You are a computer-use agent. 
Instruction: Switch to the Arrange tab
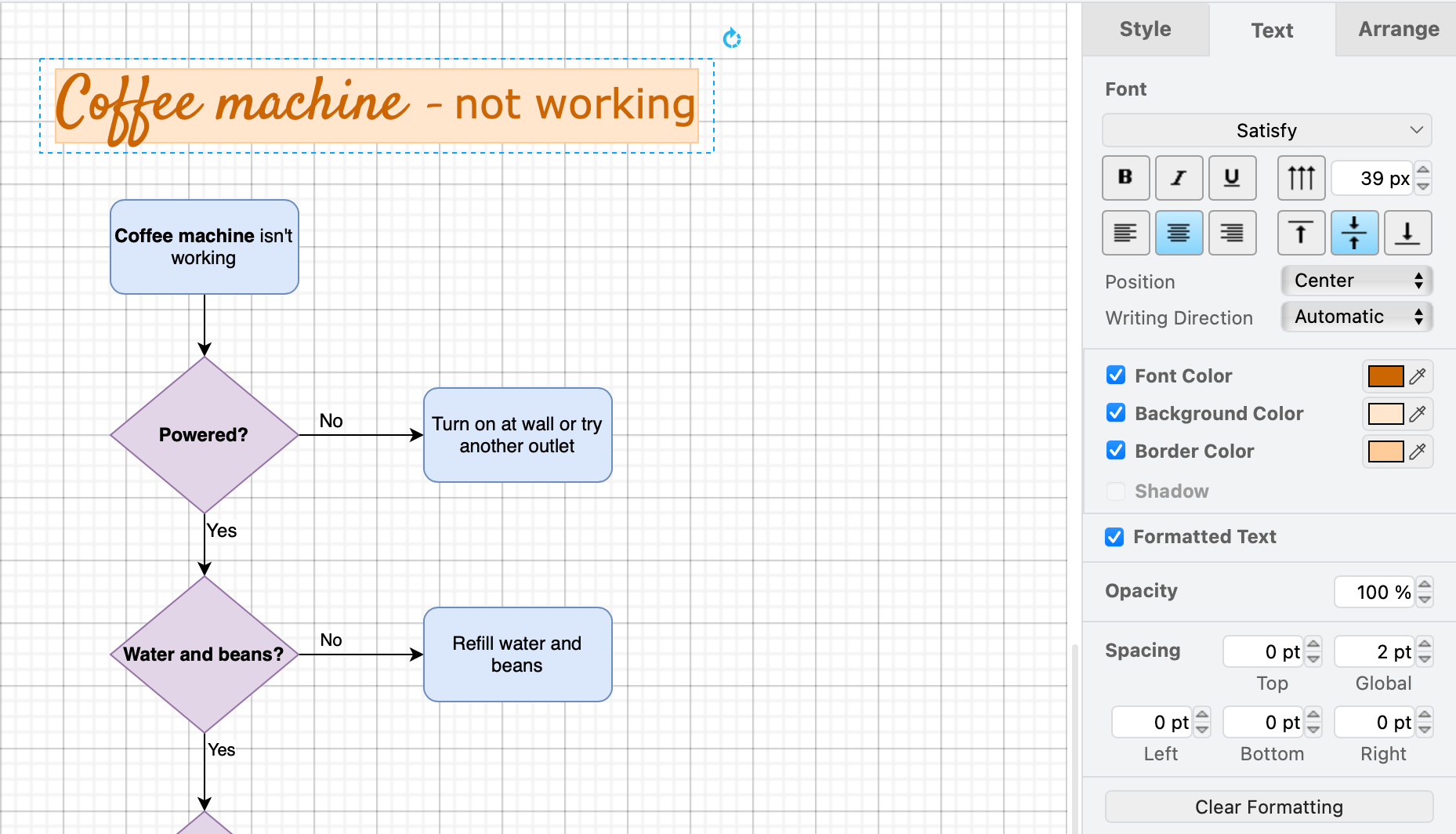1398,29
